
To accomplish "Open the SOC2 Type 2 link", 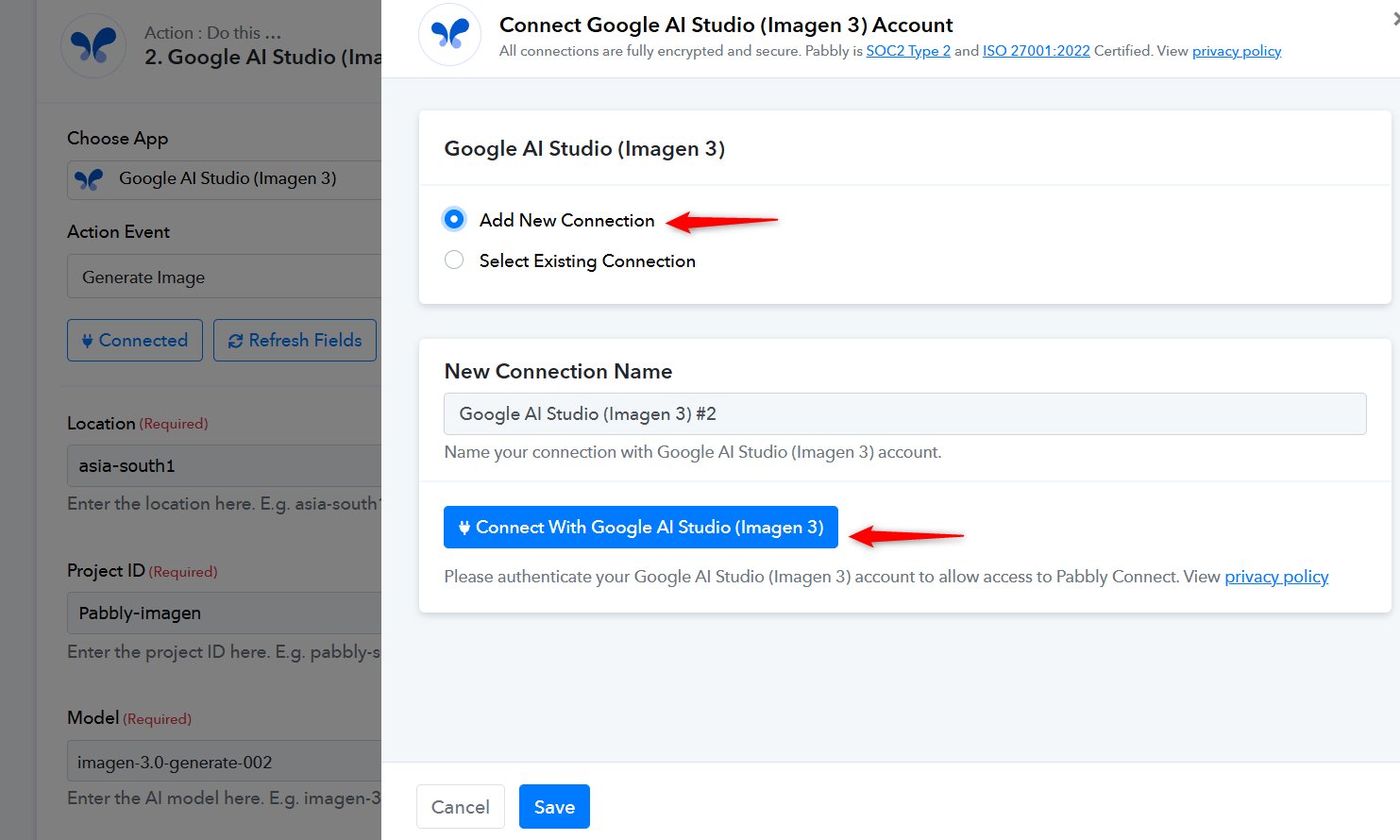I will tap(908, 51).
